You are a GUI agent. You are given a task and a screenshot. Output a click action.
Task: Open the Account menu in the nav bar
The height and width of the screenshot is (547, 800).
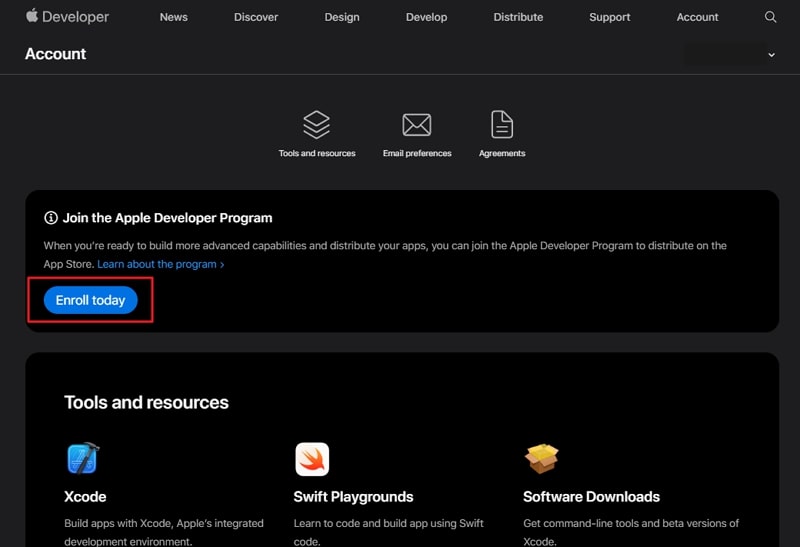point(697,17)
